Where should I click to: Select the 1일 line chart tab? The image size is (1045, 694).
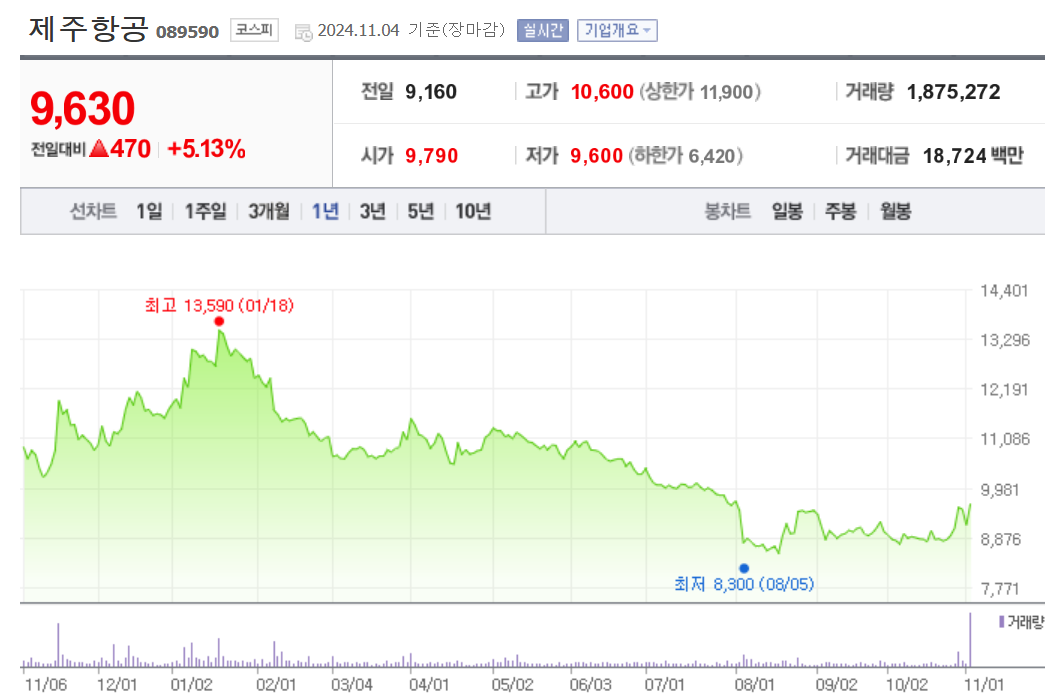(x=149, y=211)
